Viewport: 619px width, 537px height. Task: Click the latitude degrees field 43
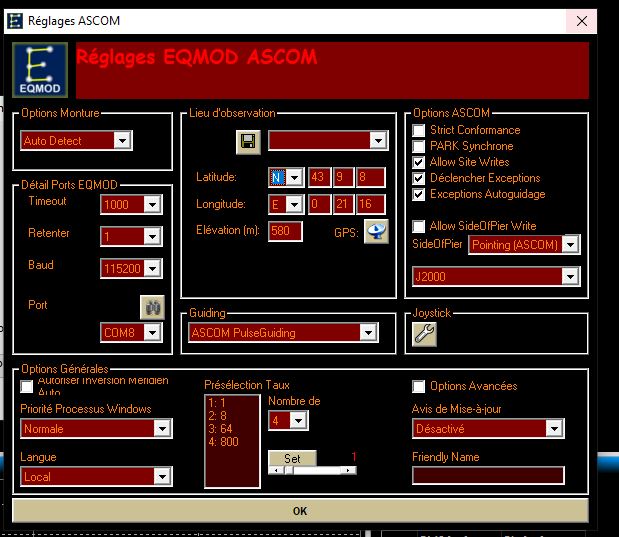(x=319, y=177)
